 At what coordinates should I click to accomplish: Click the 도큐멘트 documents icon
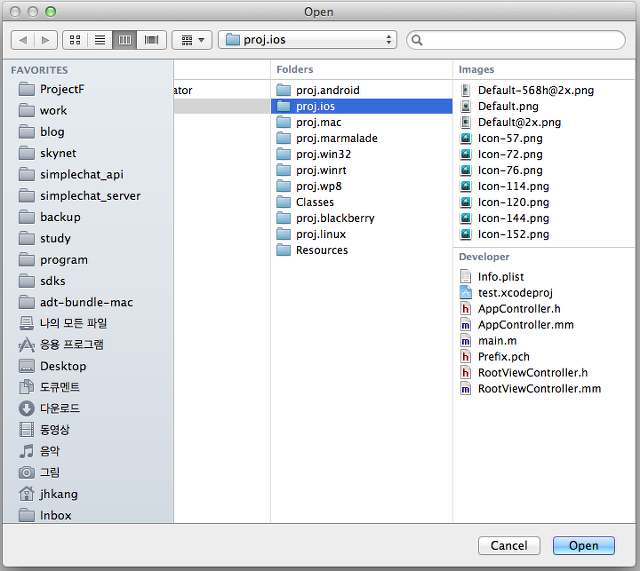point(27,387)
